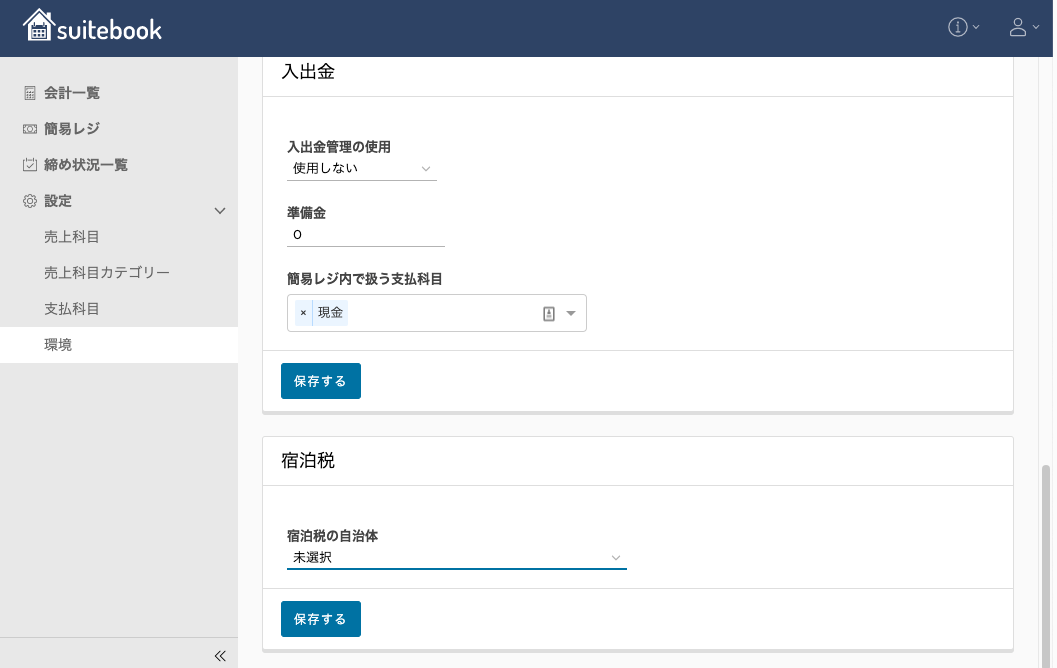Viewport: 1057px width, 668px height.
Task: Collapse the 設定 menu chevron
Action: tap(220, 211)
